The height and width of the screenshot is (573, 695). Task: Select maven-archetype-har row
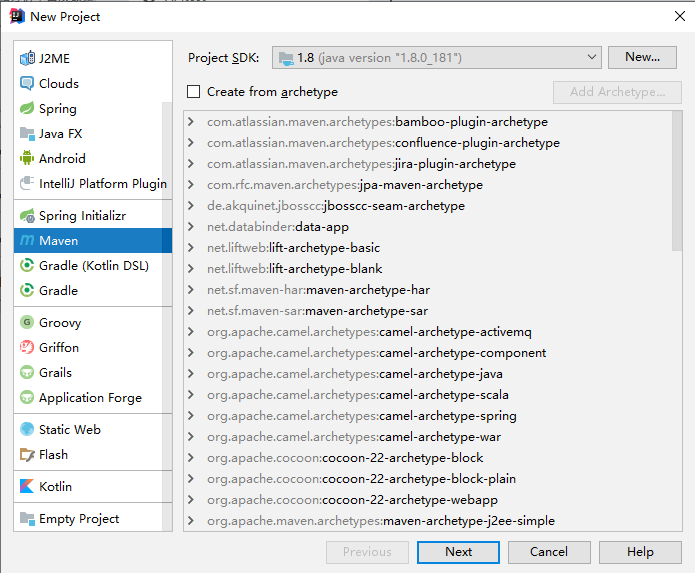(x=428, y=290)
